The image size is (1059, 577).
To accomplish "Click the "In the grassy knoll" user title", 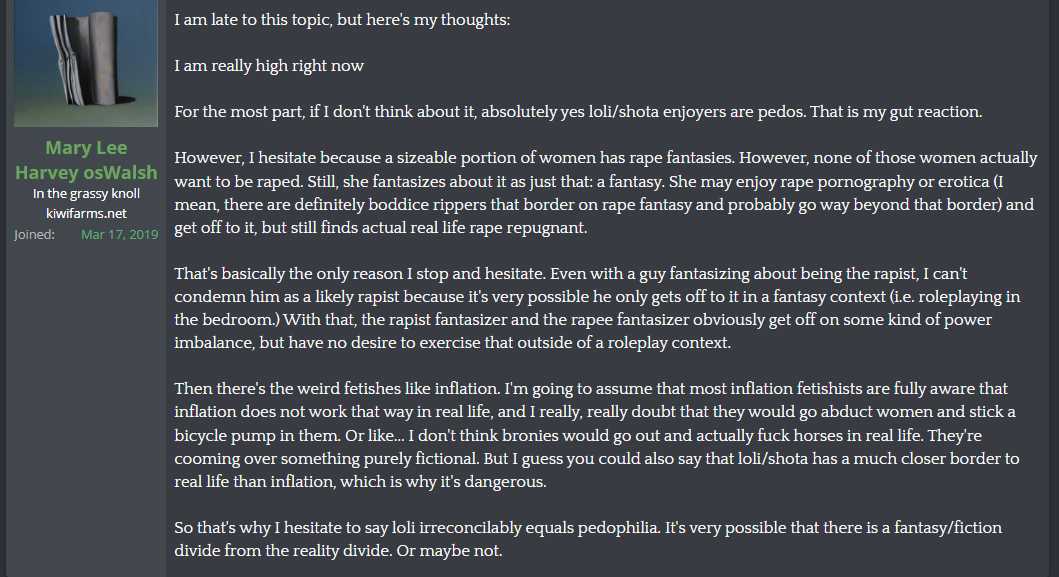I will [x=86, y=194].
